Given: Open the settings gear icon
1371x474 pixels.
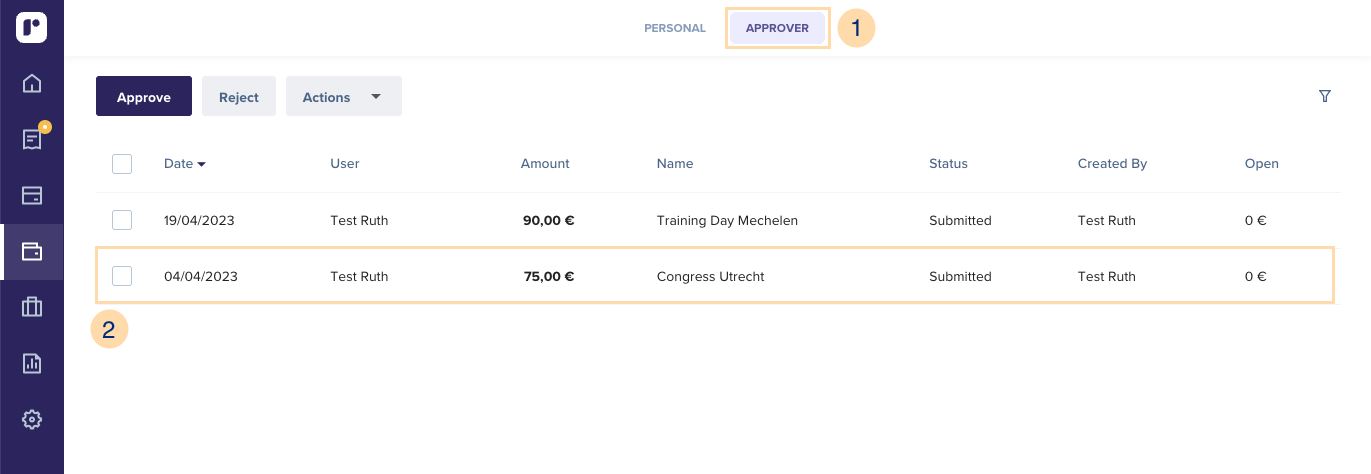Looking at the screenshot, I should [32, 419].
